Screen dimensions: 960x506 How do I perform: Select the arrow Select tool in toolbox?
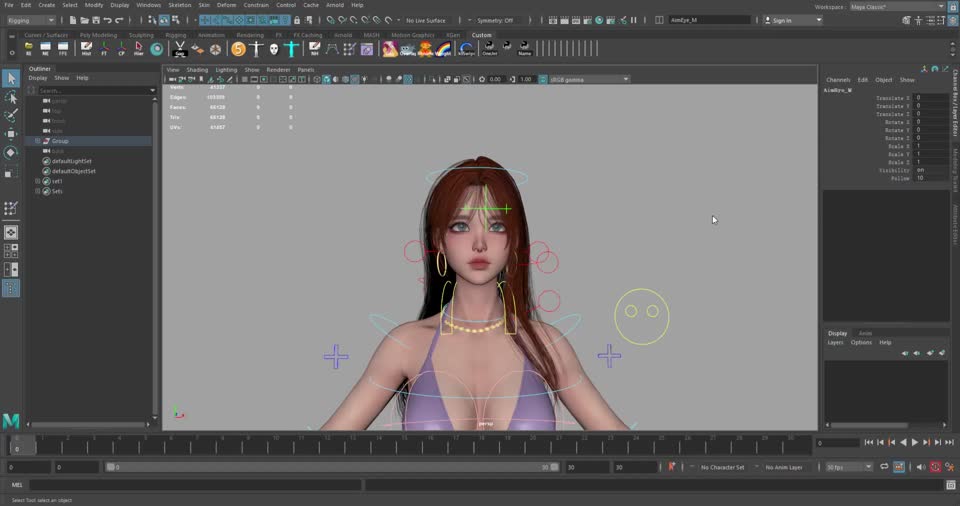point(11,78)
